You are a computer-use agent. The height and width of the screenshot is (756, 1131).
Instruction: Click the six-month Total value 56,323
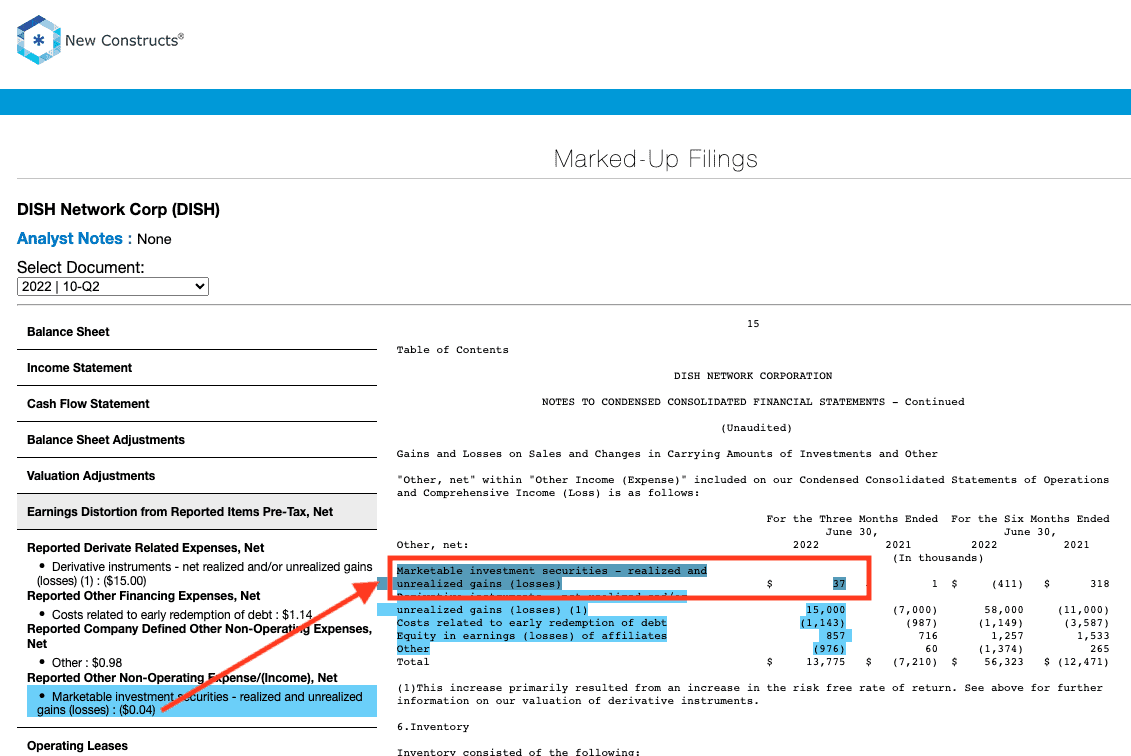[1003, 662]
